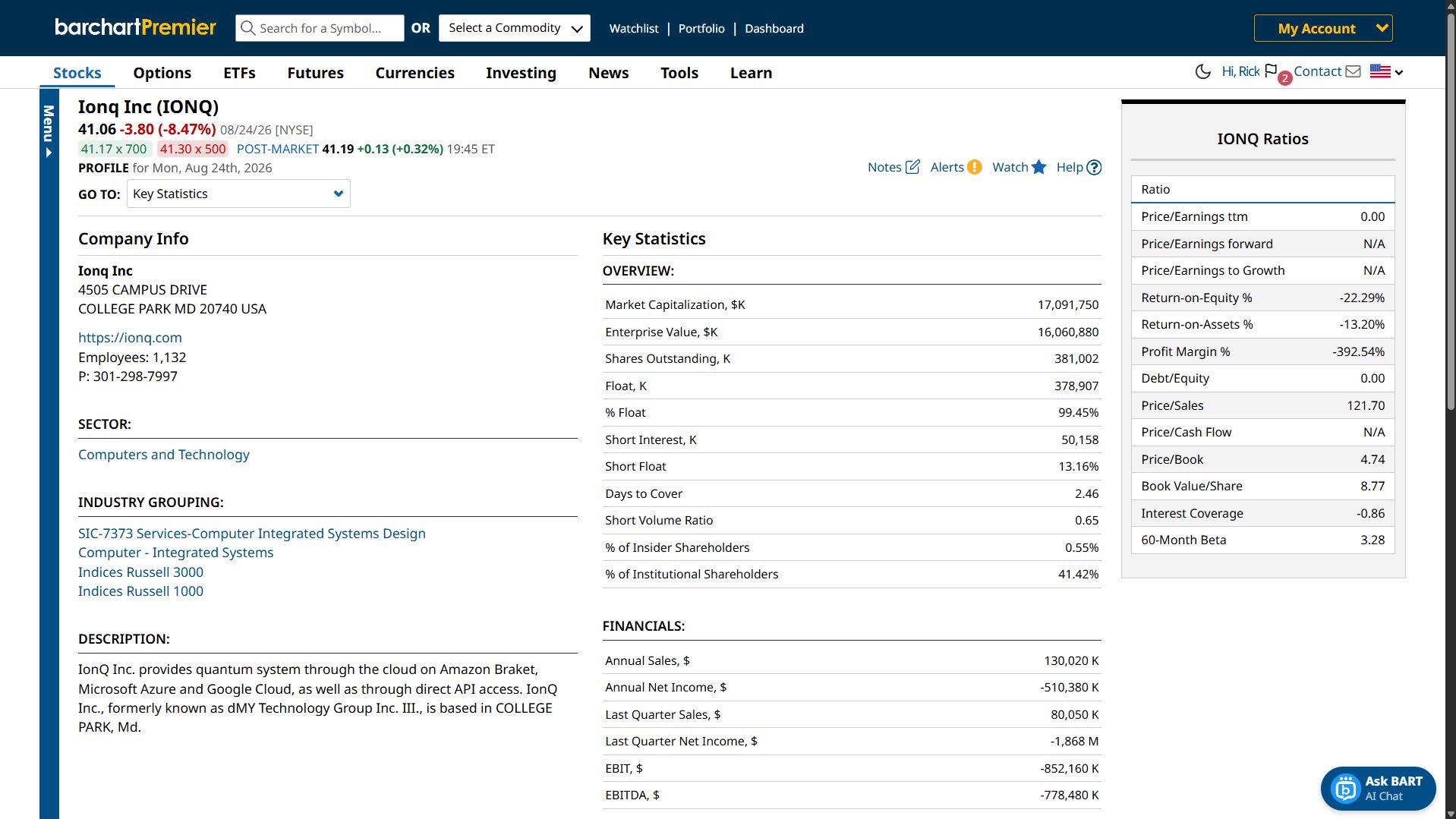1456x819 pixels.
Task: Click the ask quote 41.30 x 500
Action: tap(193, 149)
